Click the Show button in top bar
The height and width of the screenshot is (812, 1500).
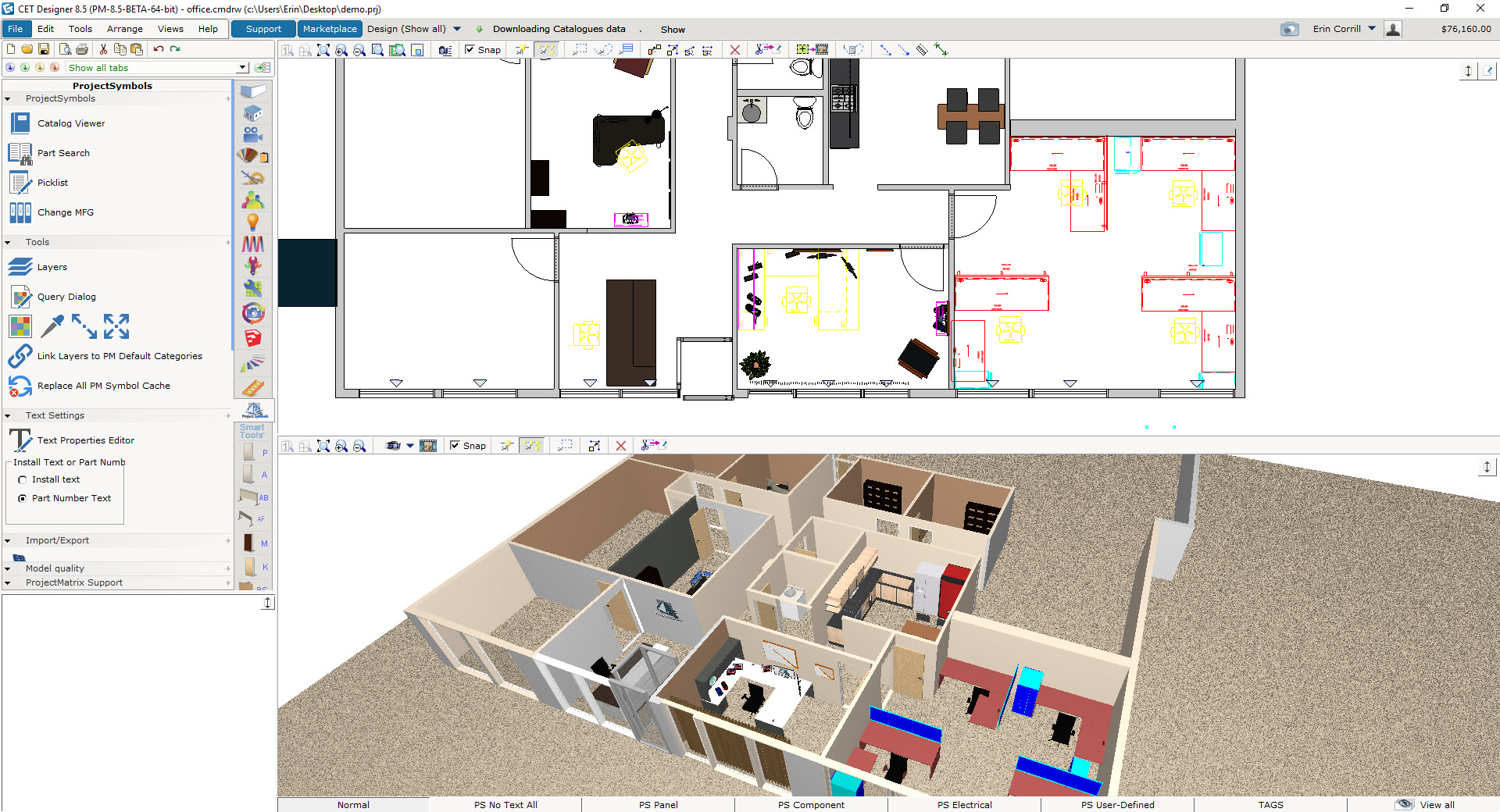click(673, 30)
